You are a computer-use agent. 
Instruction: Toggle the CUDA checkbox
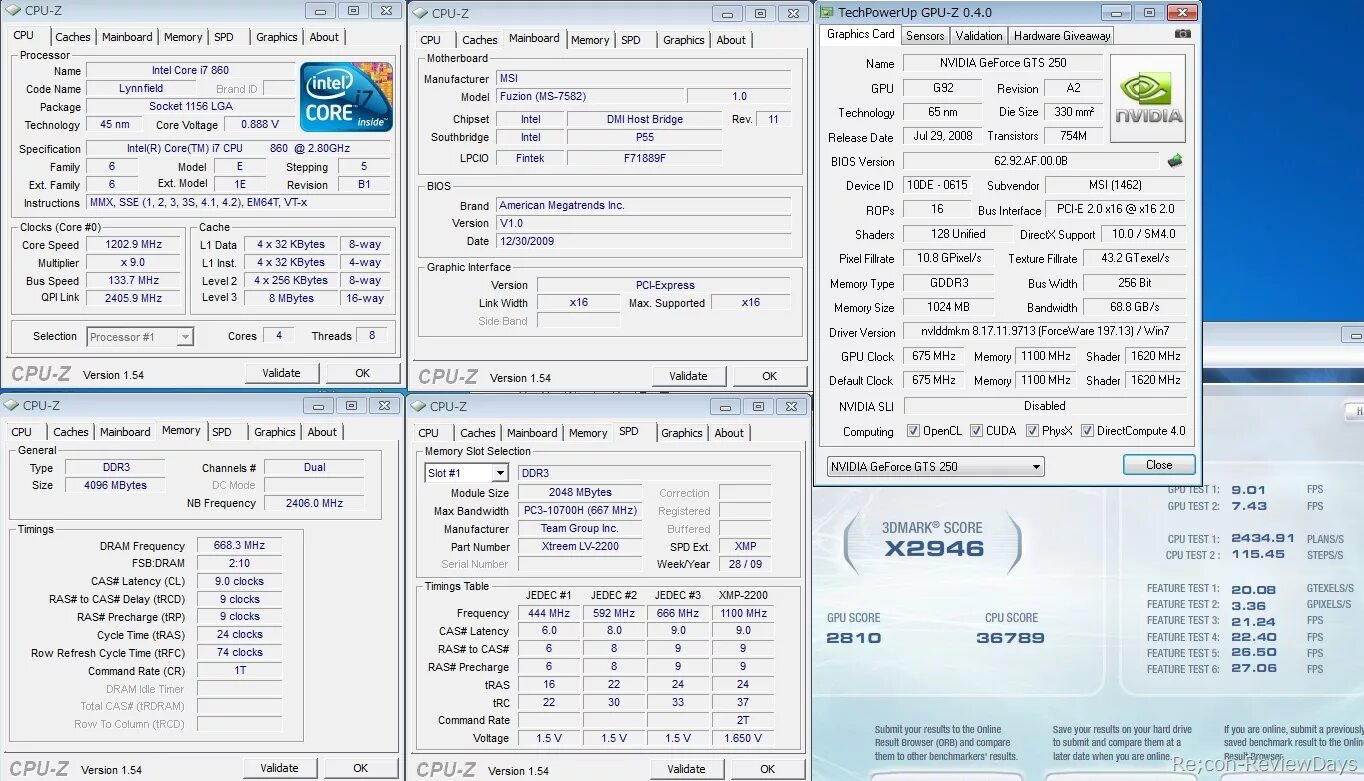(976, 431)
